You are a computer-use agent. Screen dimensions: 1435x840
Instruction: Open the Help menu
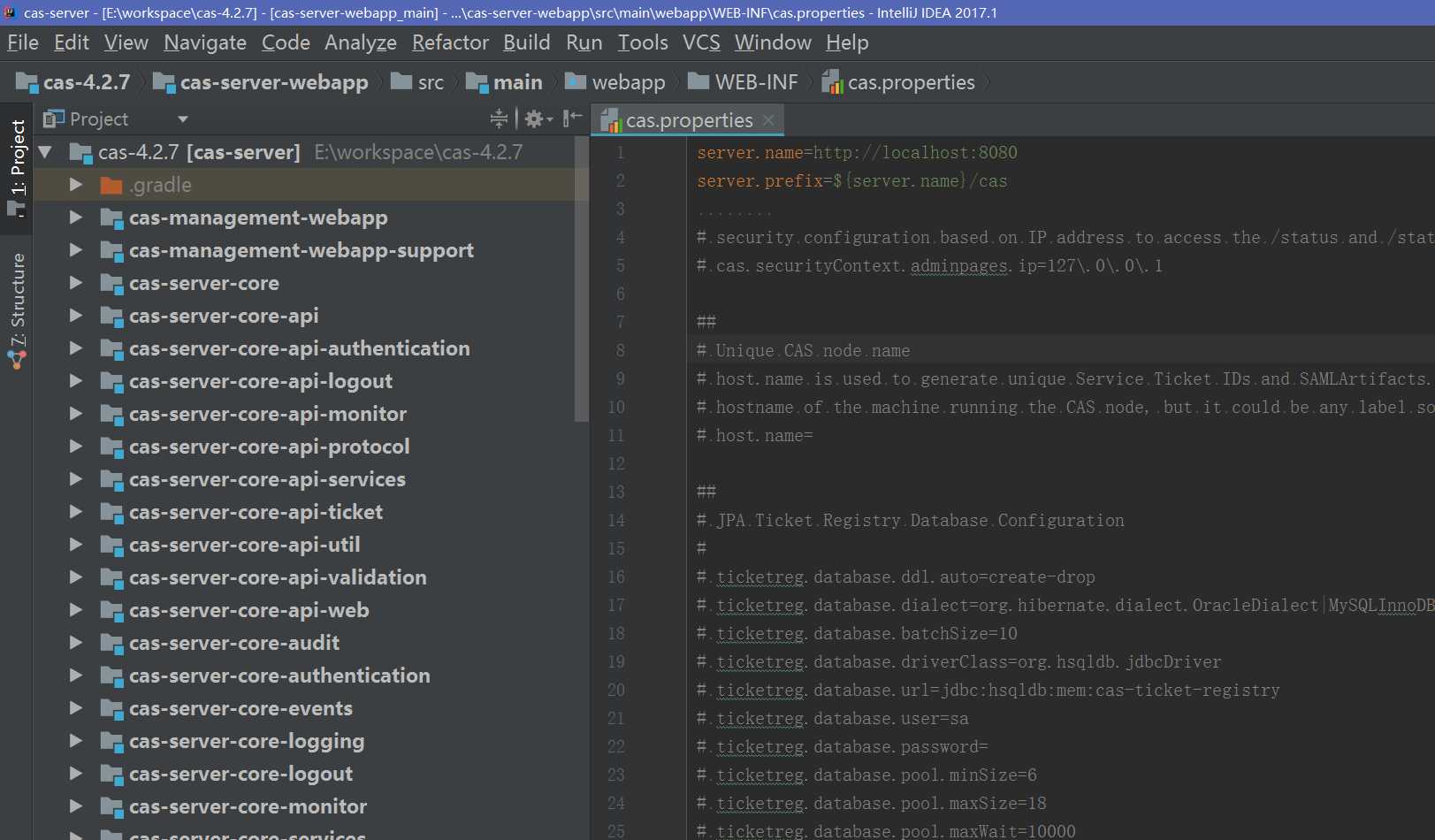click(x=847, y=42)
